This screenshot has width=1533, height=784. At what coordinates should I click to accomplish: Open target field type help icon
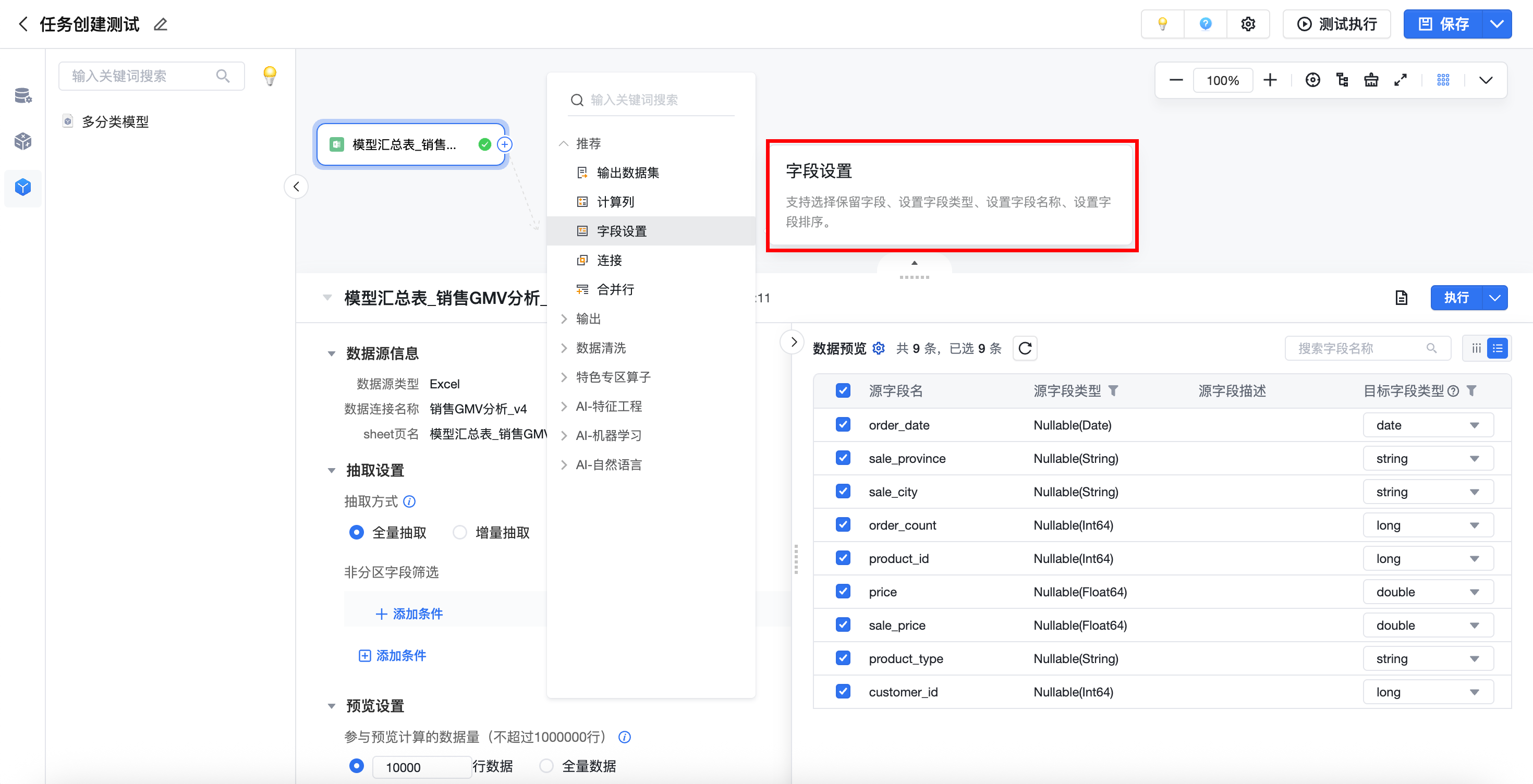tap(1453, 391)
